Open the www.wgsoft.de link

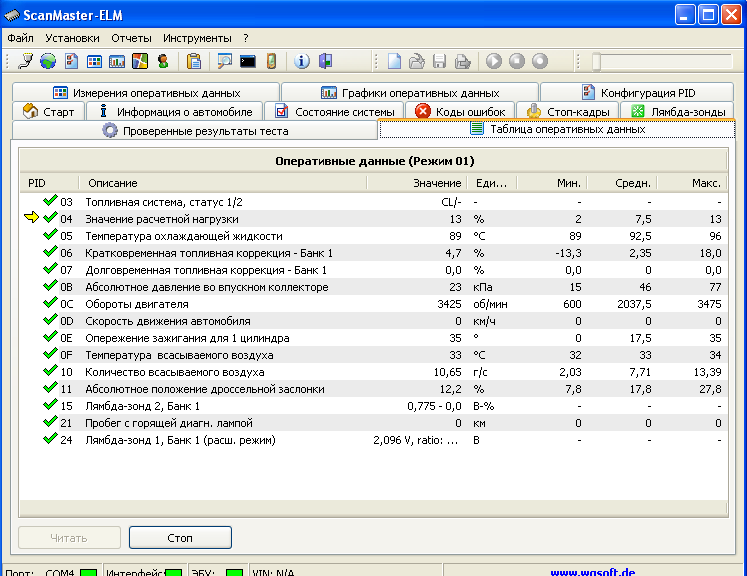coord(593,573)
